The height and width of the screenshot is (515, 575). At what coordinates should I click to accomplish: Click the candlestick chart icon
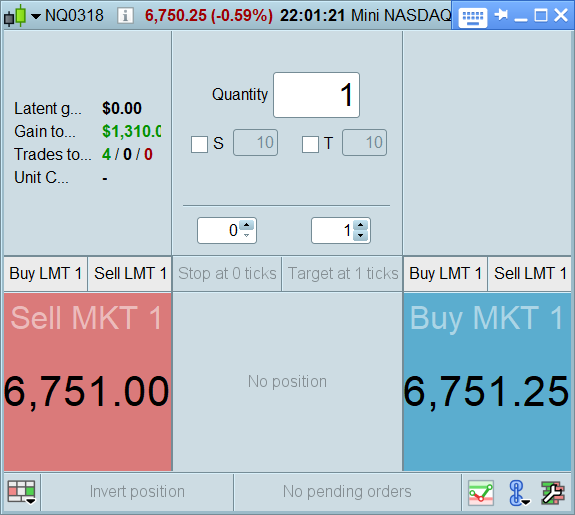(x=15, y=16)
